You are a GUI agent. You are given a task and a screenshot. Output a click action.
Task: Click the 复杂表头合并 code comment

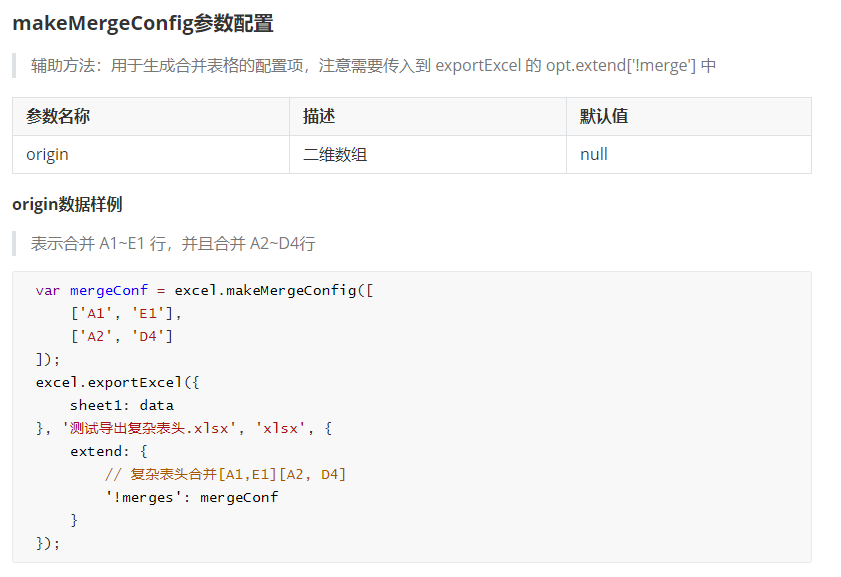coord(225,474)
